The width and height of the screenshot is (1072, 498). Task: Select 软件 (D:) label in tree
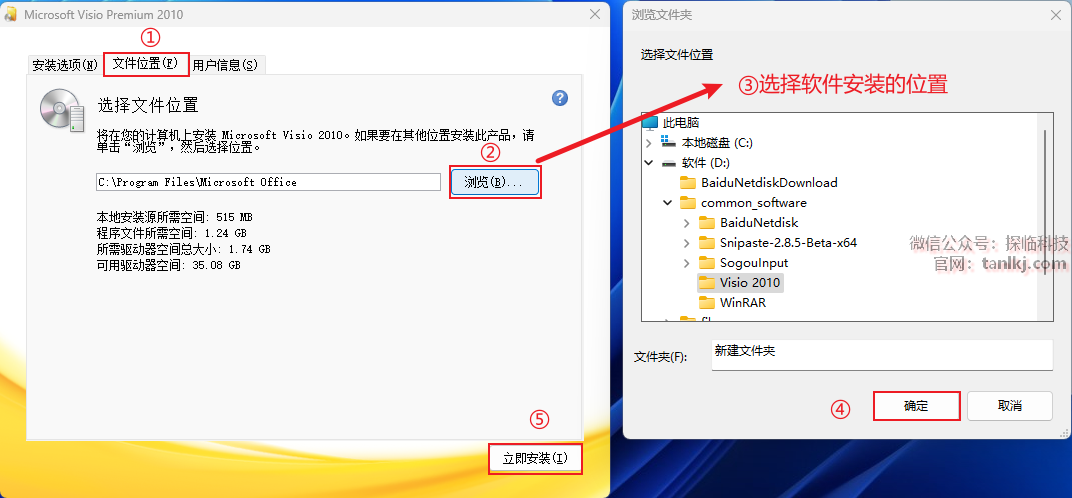click(x=706, y=163)
